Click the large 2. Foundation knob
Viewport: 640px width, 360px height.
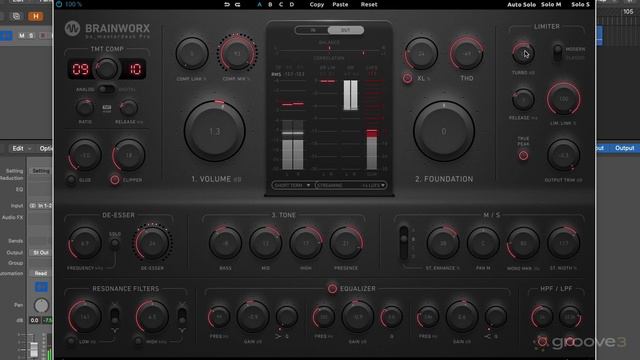444,131
